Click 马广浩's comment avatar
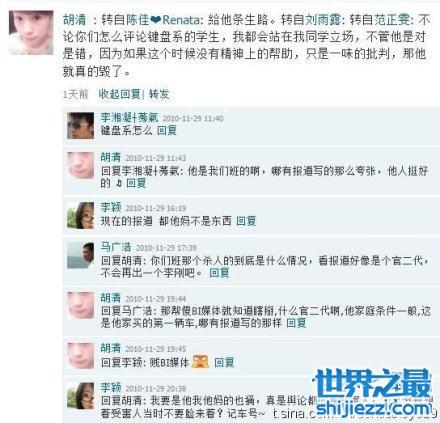This screenshot has height=423, width=440. coord(80,255)
